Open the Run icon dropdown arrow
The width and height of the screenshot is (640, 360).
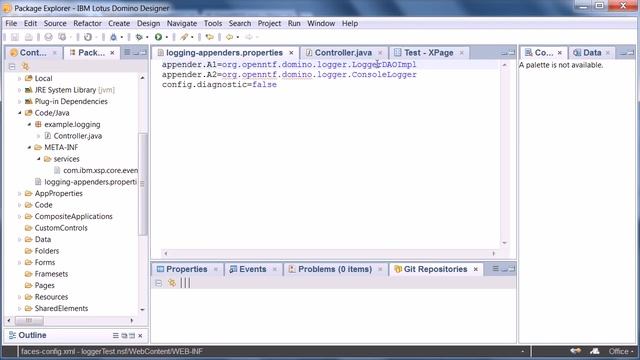coord(167,38)
